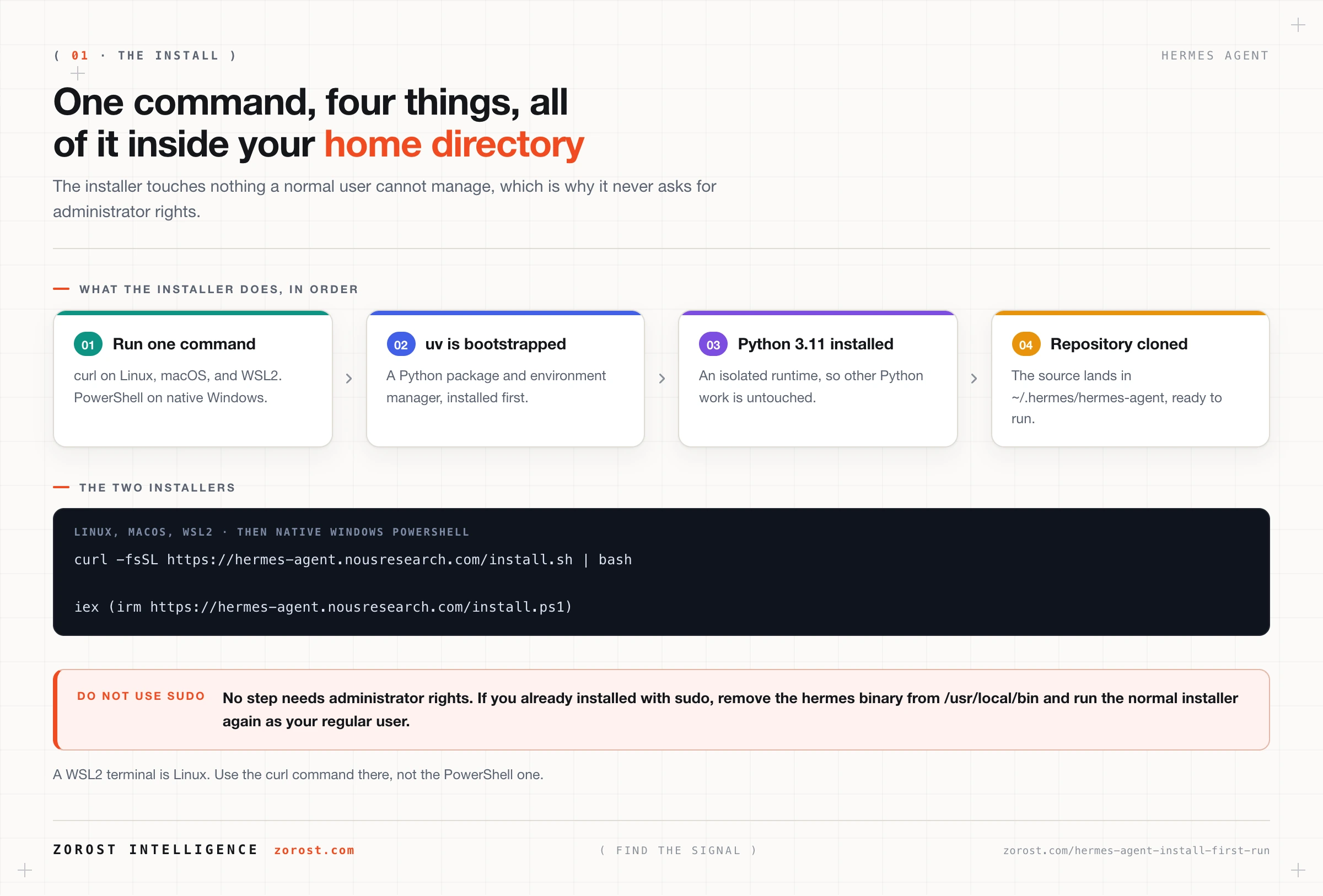Screen dimensions: 1323x896
Task: Click 'LINUX, MACOS, WSL2' code block caption
Action: 272,532
